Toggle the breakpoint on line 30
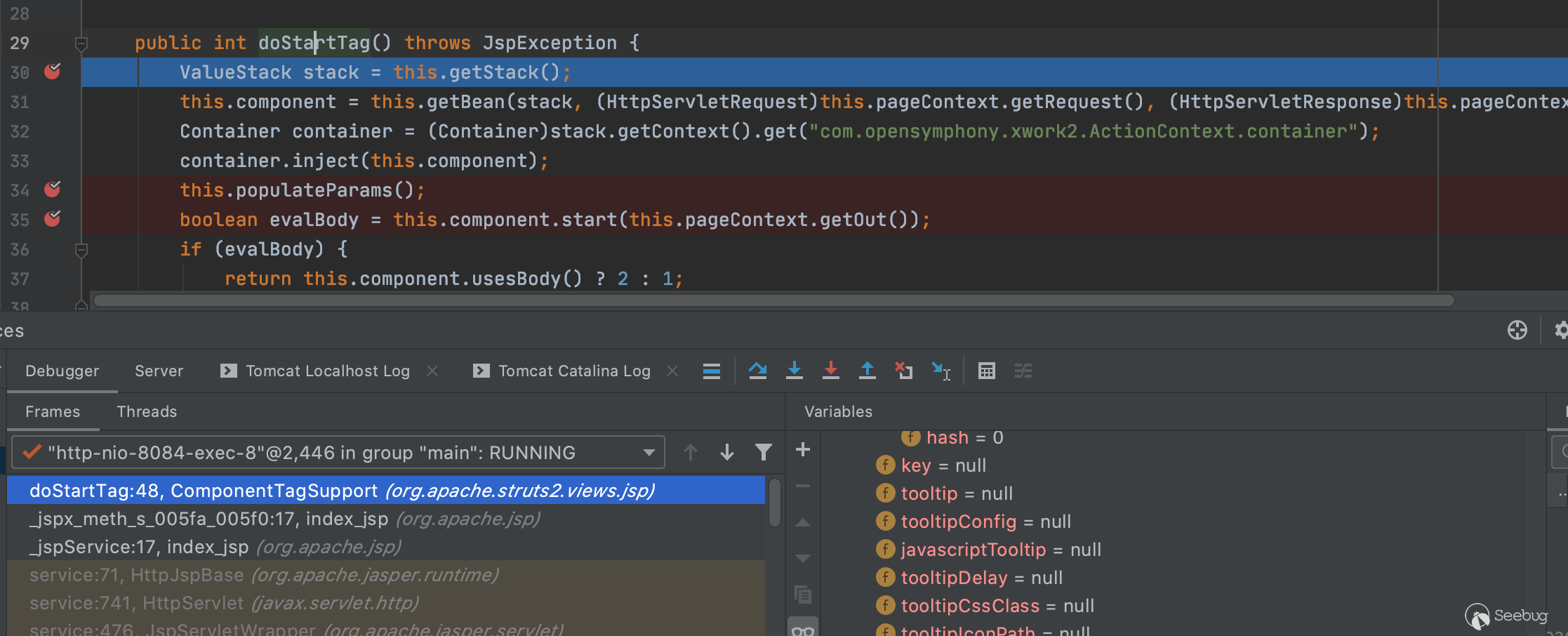 (x=53, y=72)
